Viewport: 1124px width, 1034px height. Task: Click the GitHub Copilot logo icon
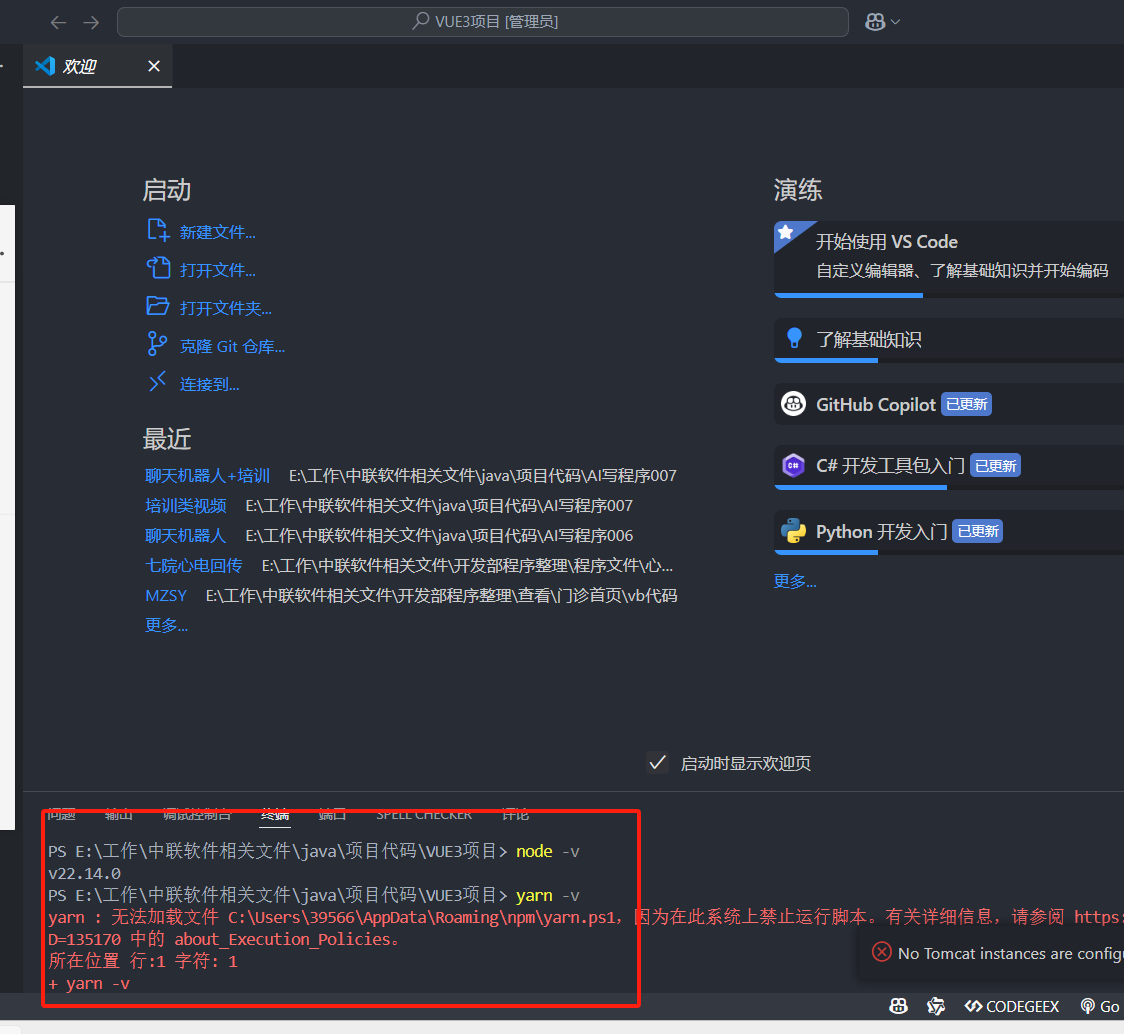point(794,404)
